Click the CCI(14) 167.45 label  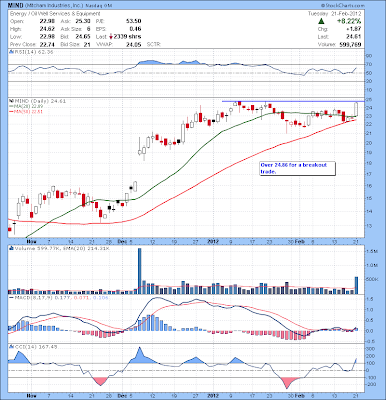tap(35, 347)
